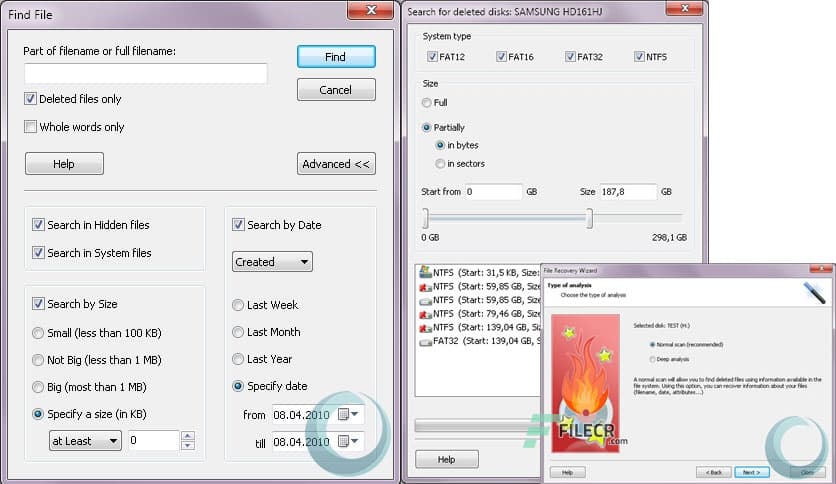Screen dimensions: 836x484
Task: Expand the 'at Least' size condition dropdown
Action: pyautogui.click(x=85, y=441)
